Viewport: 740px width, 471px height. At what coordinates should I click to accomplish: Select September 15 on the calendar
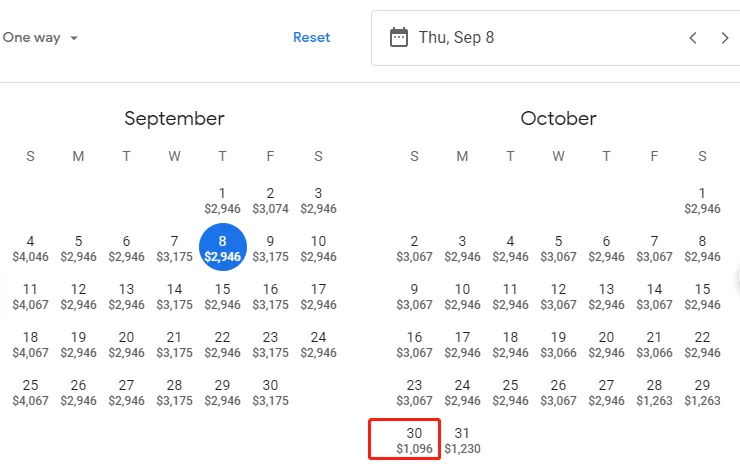click(x=222, y=296)
